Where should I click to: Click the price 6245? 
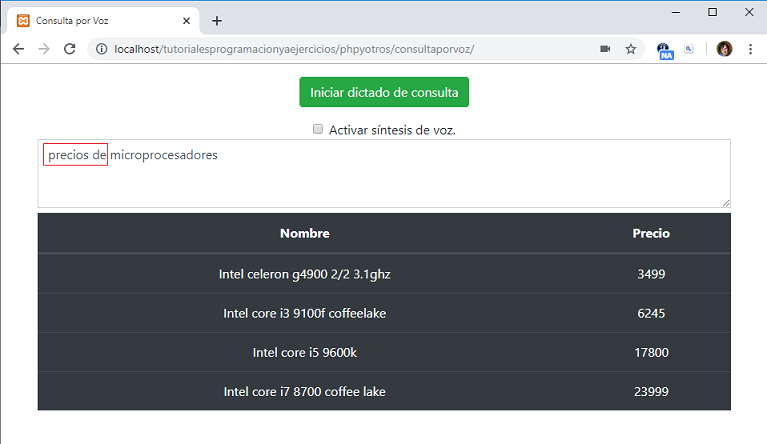click(651, 313)
